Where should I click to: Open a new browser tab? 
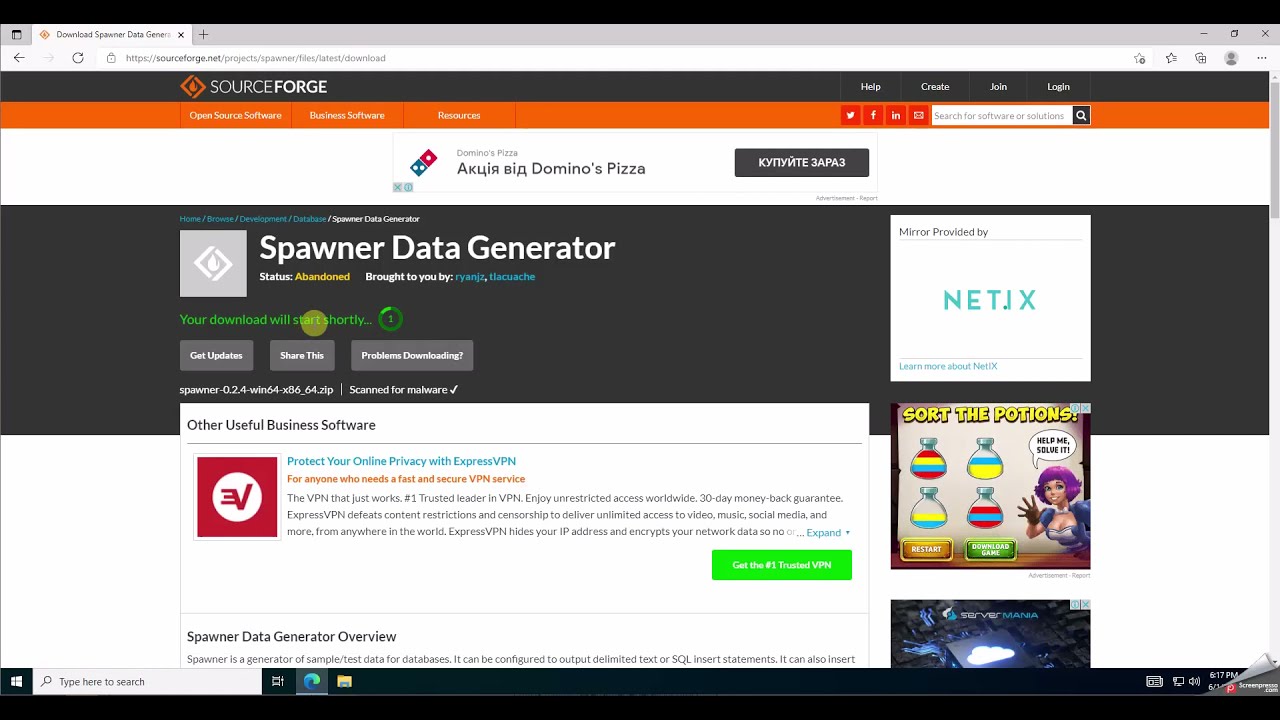click(x=203, y=34)
